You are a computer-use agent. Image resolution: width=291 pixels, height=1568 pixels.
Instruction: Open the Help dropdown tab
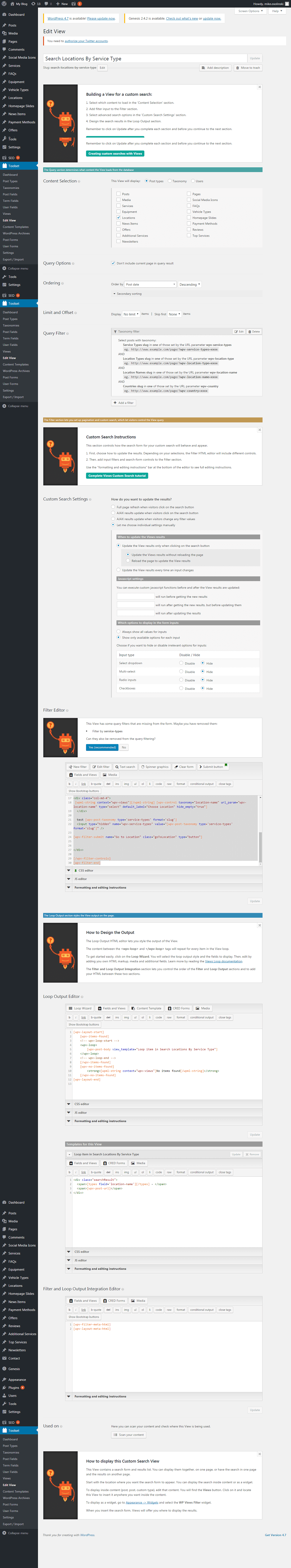[277, 11]
